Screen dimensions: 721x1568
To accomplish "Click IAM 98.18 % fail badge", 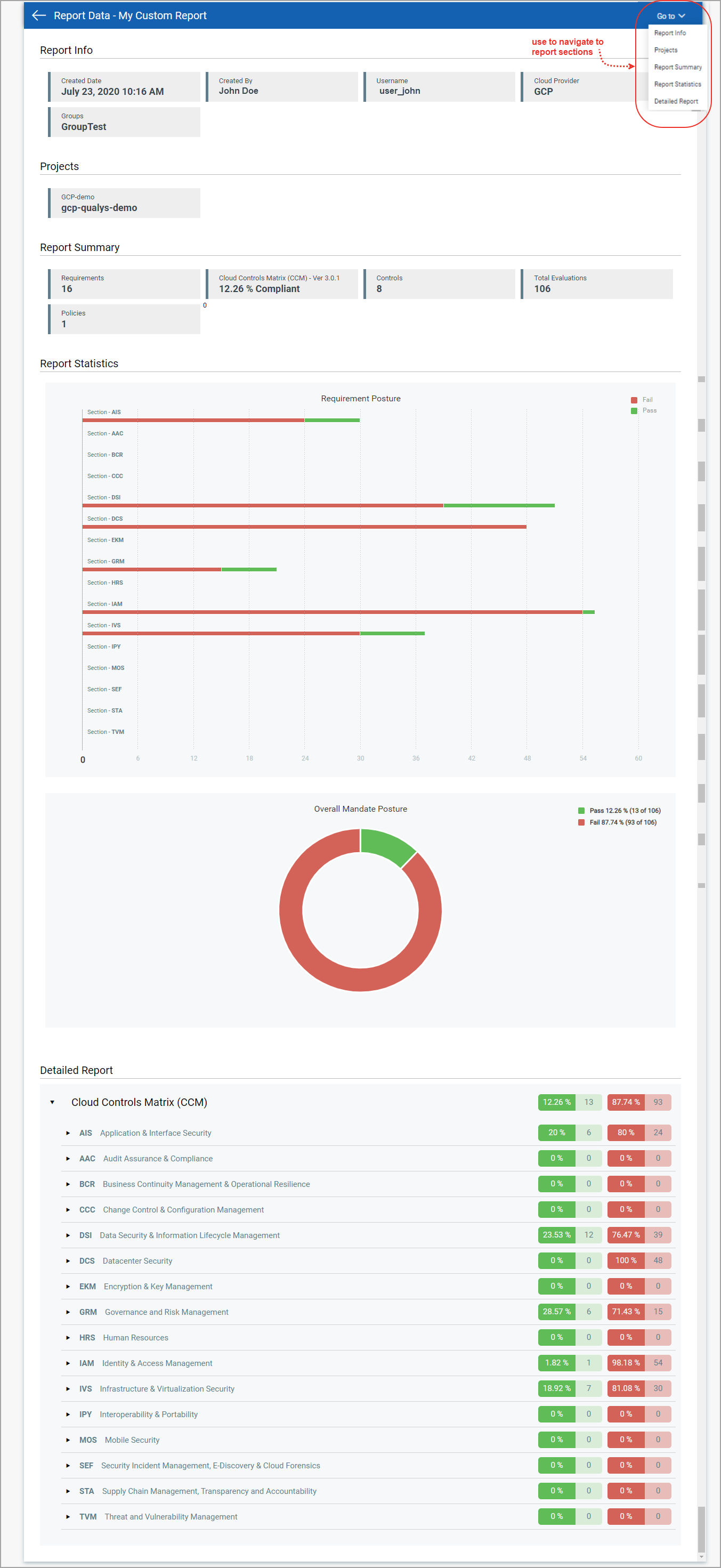I will click(626, 1362).
